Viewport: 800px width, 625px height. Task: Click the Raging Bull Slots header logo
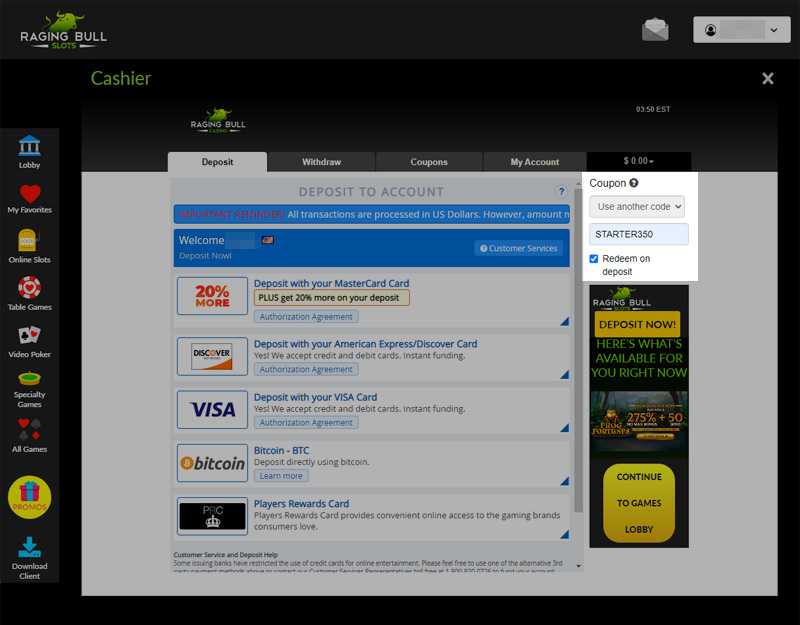coord(63,30)
